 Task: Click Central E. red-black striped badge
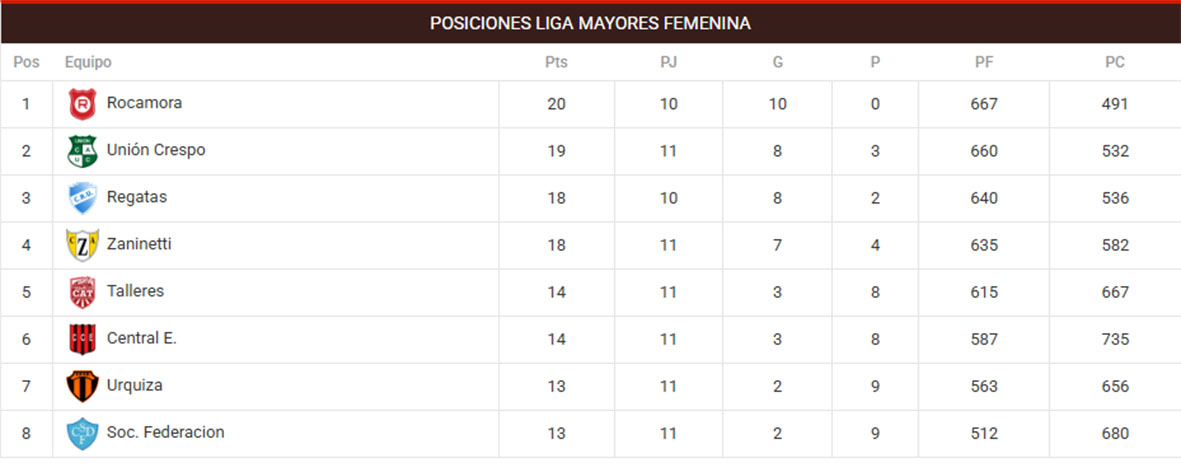pyautogui.click(x=82, y=340)
